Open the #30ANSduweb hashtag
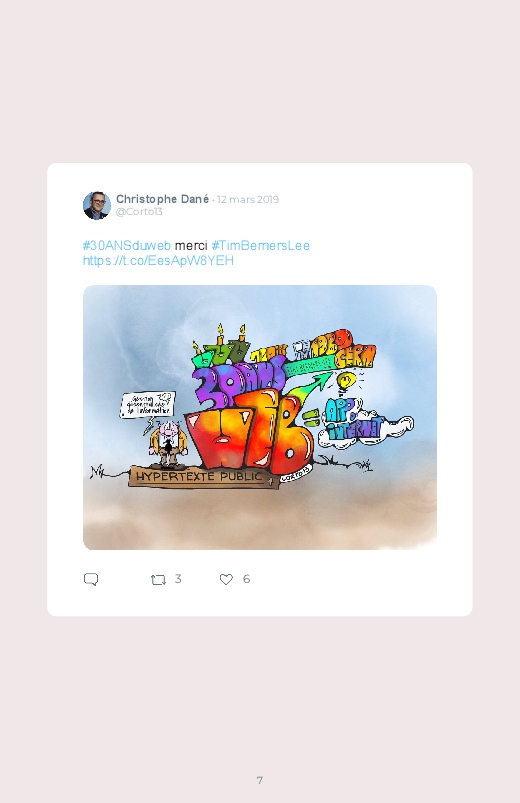 click(127, 246)
